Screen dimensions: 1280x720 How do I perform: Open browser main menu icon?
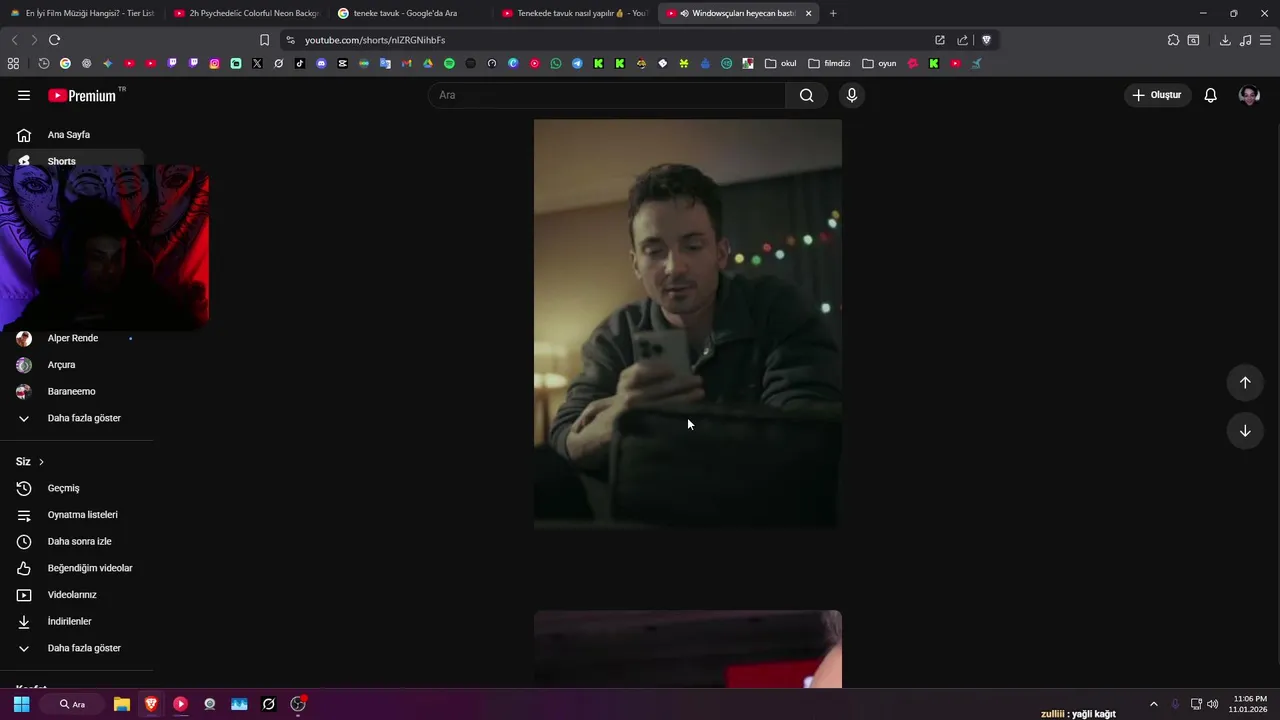click(1265, 40)
